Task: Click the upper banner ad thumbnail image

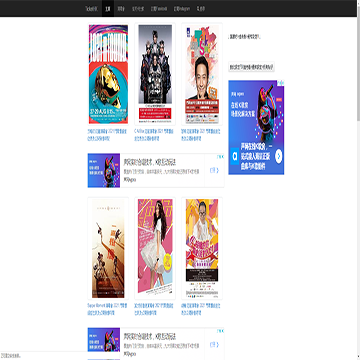Action: pyautogui.click(x=104, y=170)
